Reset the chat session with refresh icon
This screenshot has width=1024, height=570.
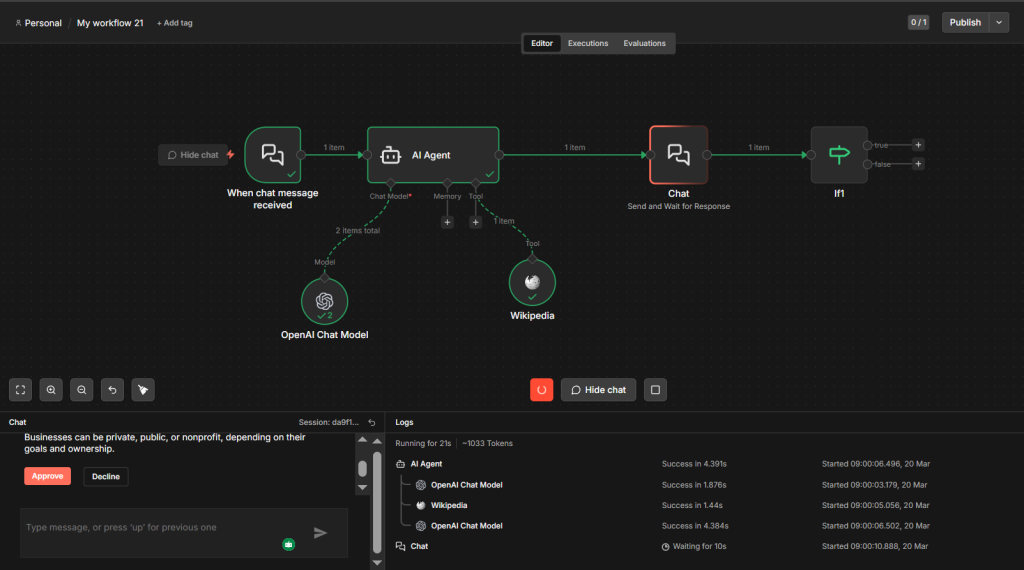pos(372,423)
